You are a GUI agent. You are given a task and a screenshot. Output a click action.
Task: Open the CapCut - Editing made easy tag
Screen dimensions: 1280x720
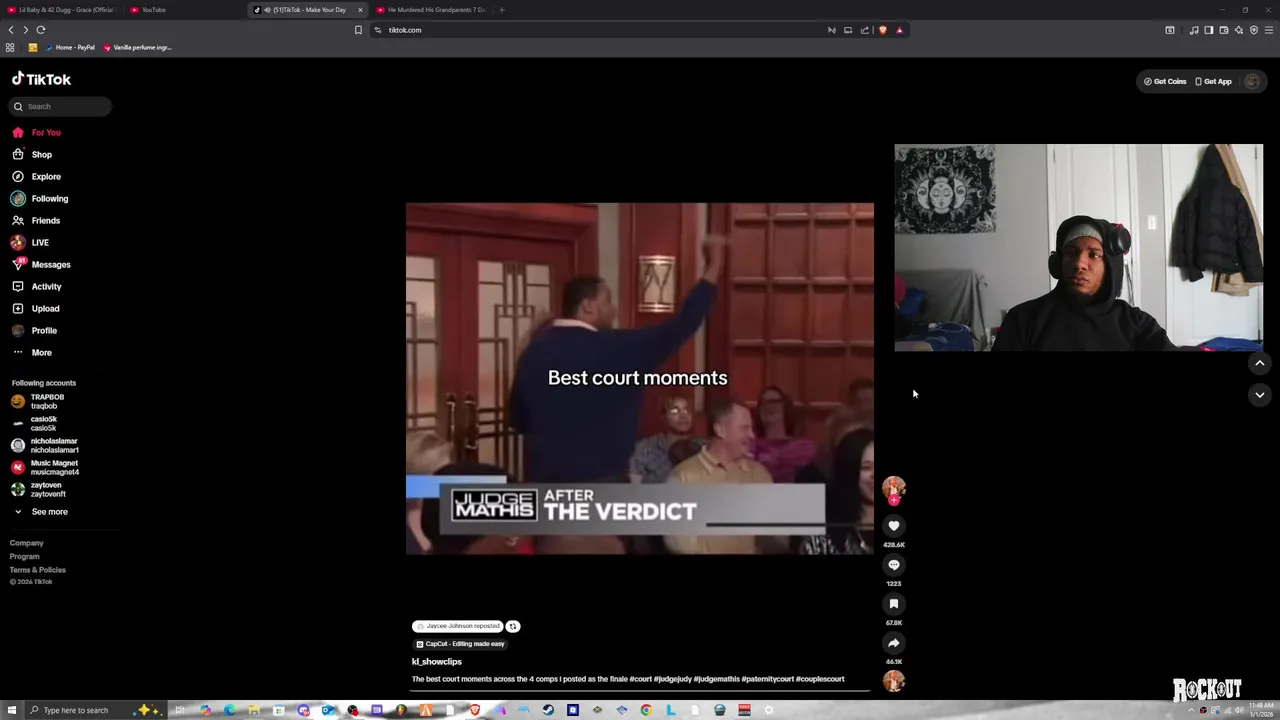[460, 644]
